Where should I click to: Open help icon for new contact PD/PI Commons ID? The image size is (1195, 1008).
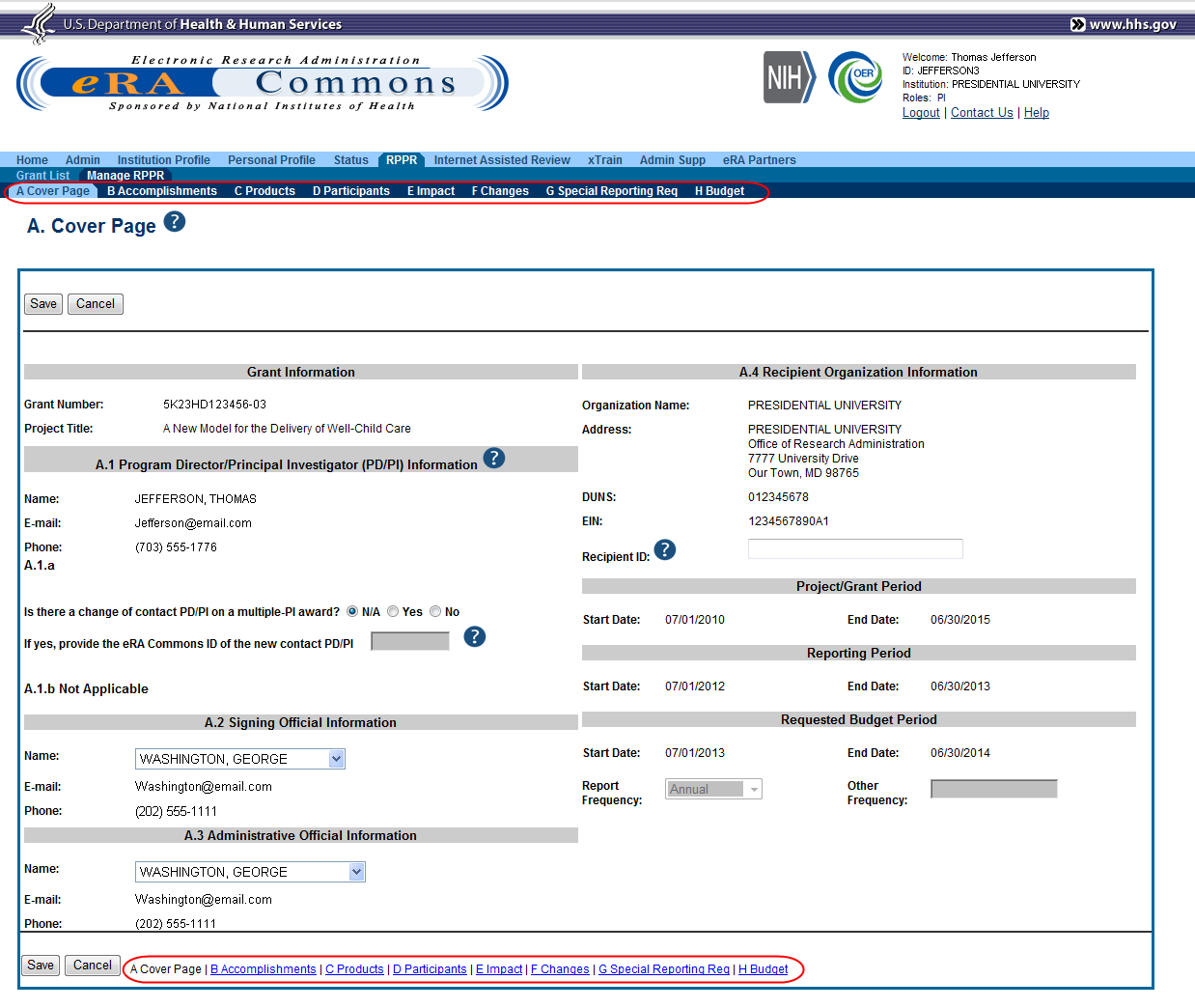(475, 636)
